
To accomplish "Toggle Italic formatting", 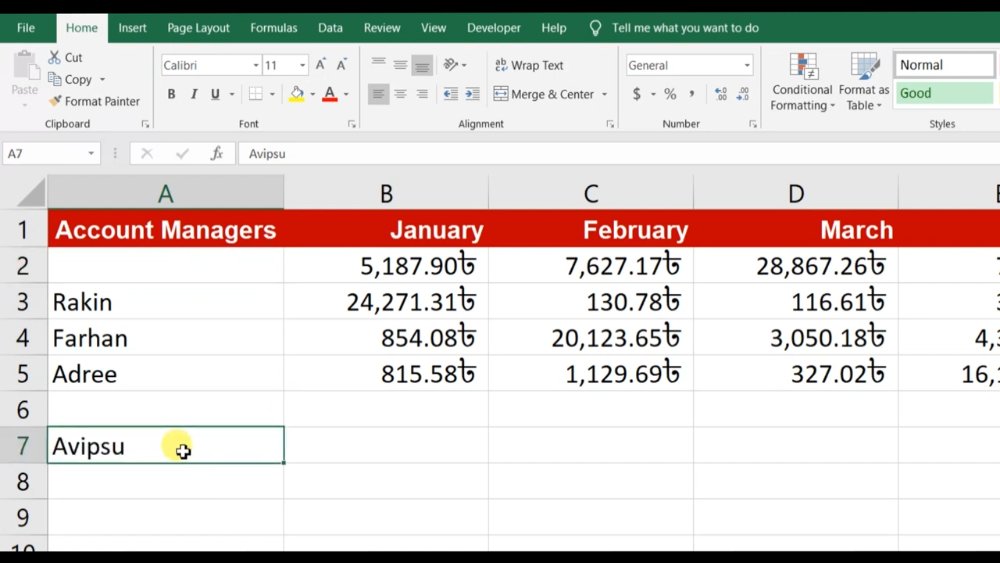I will click(193, 94).
